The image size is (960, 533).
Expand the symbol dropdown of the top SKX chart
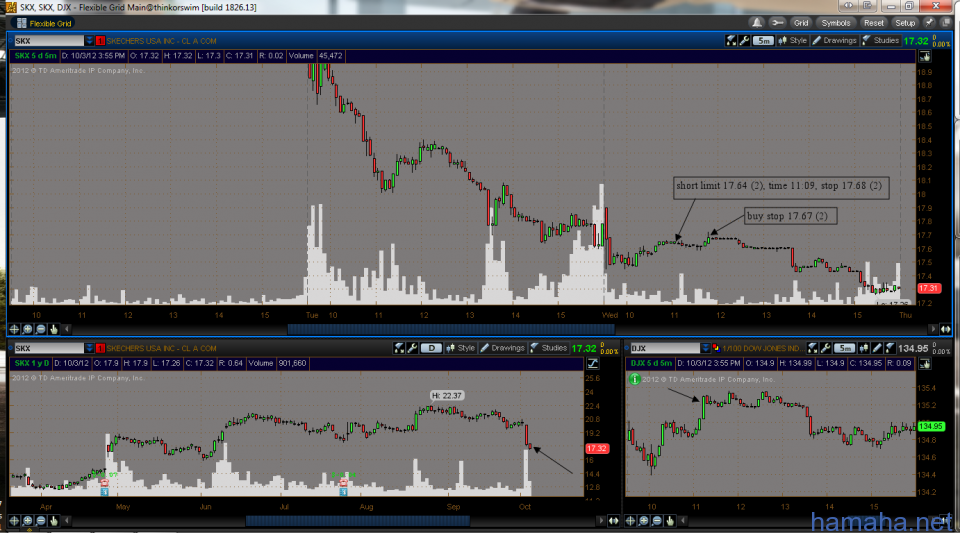tap(89, 41)
